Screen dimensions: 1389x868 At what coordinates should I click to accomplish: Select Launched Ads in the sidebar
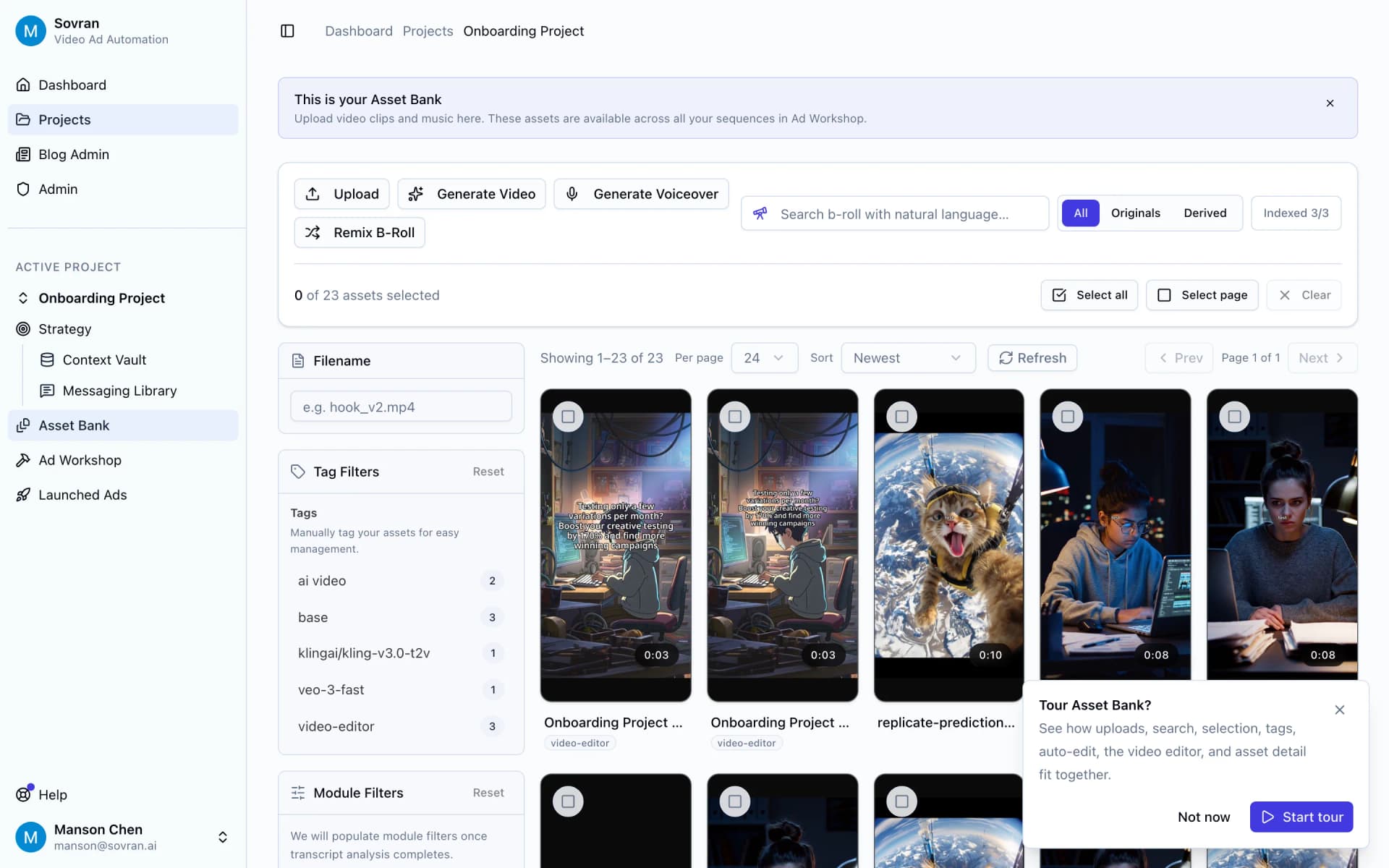[x=82, y=495]
